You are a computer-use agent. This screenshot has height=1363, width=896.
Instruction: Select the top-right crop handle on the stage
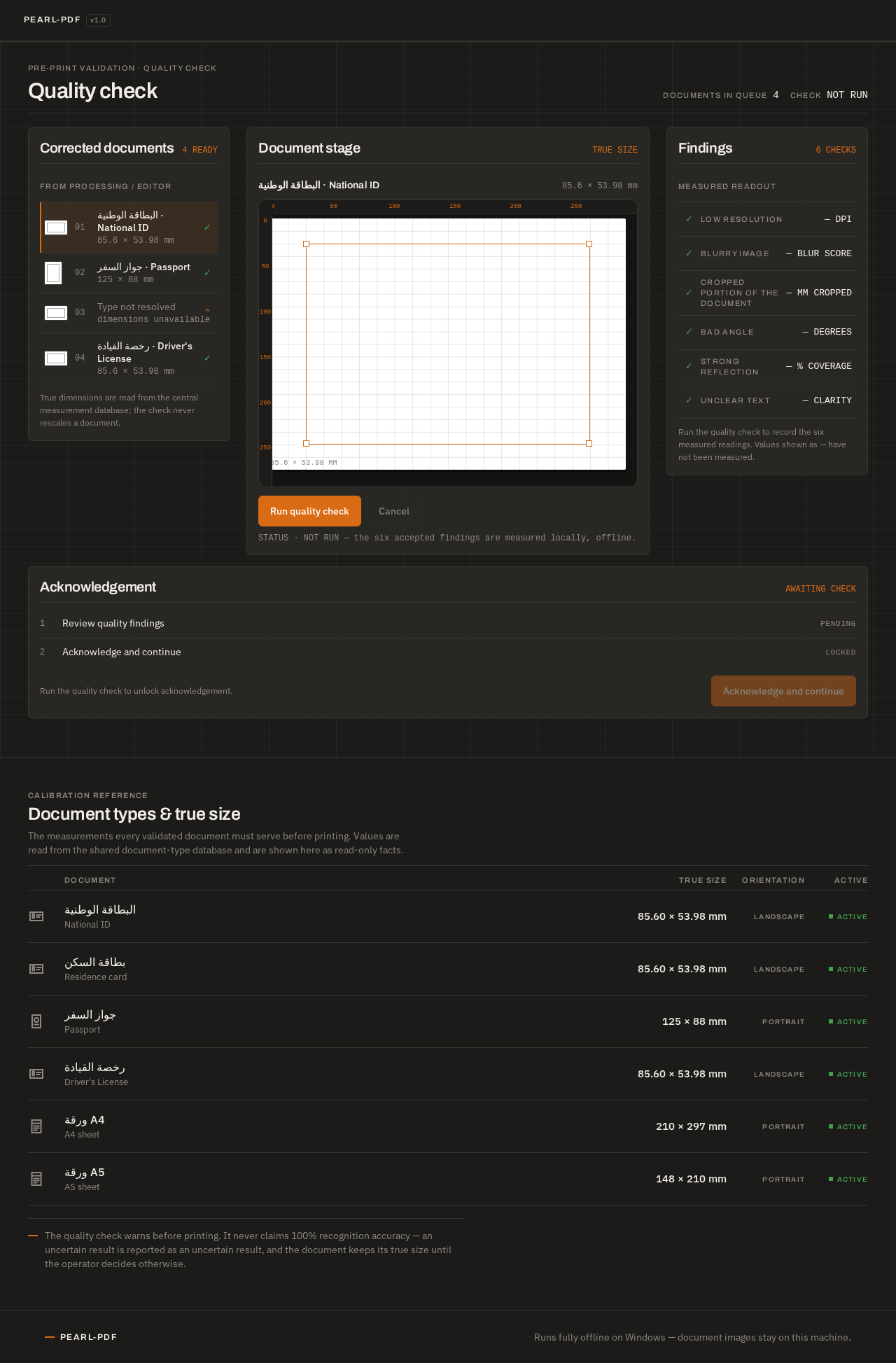click(589, 244)
